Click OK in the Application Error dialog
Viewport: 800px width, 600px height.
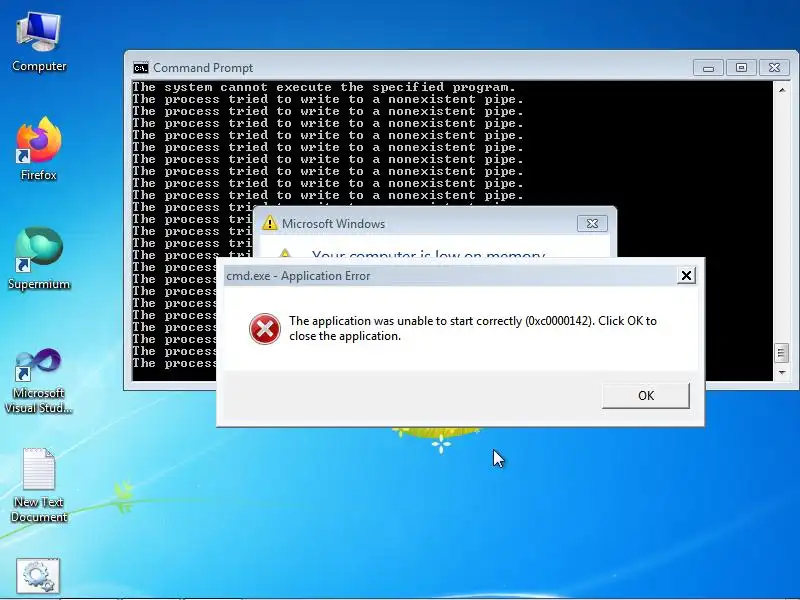point(645,395)
